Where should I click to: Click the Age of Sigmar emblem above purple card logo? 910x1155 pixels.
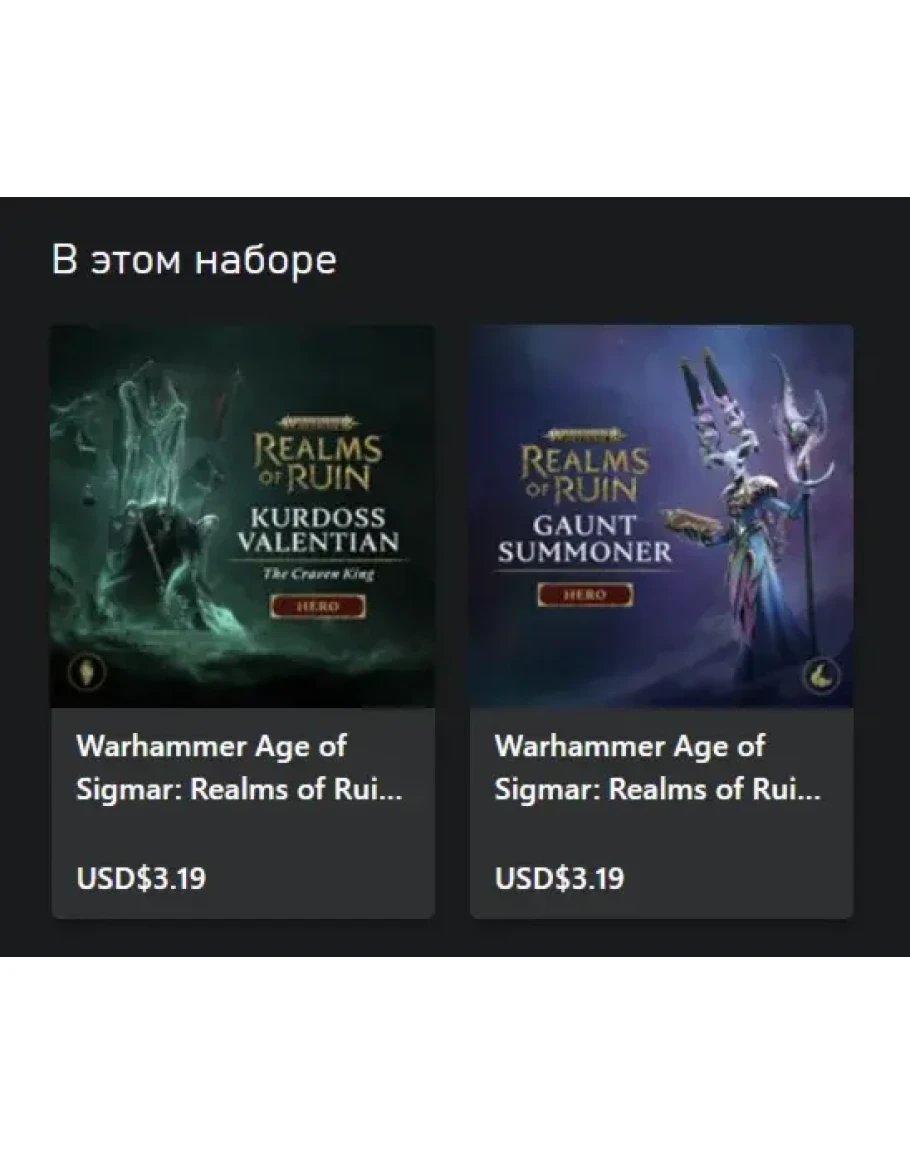point(585,435)
